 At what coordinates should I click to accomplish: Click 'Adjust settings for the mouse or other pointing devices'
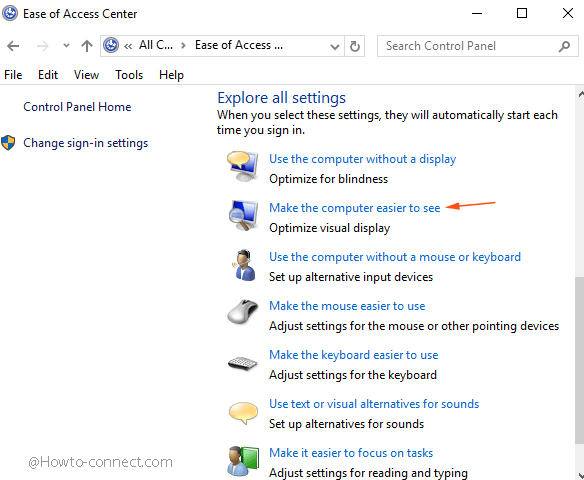414,326
